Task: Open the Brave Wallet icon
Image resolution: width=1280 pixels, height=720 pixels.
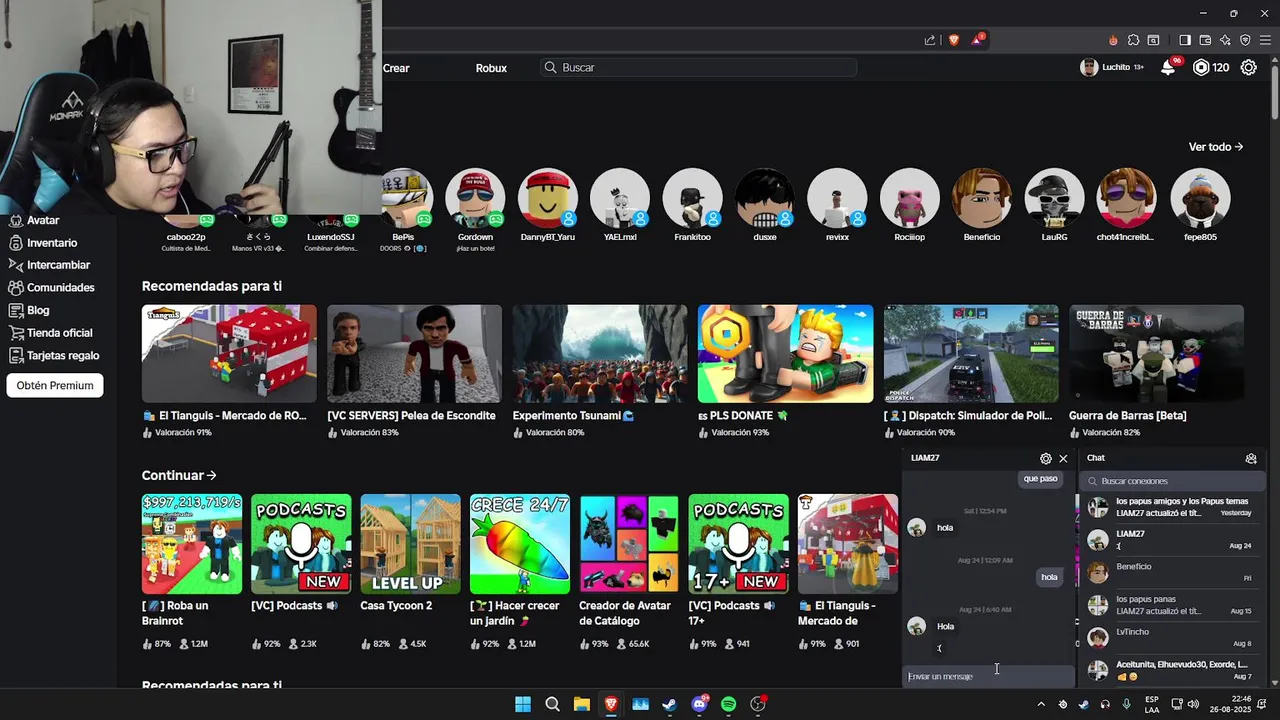Action: (x=1205, y=40)
